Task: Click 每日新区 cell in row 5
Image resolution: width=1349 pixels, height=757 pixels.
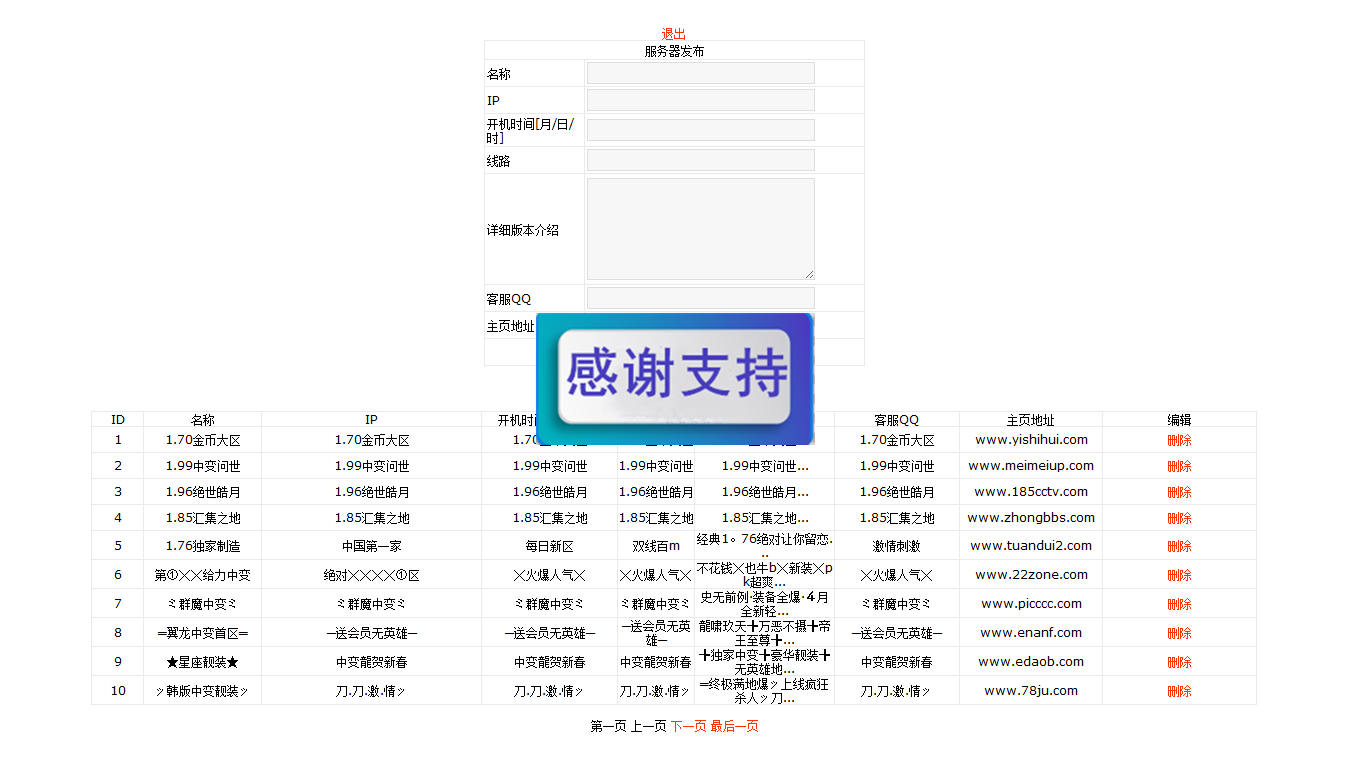Action: [x=550, y=546]
